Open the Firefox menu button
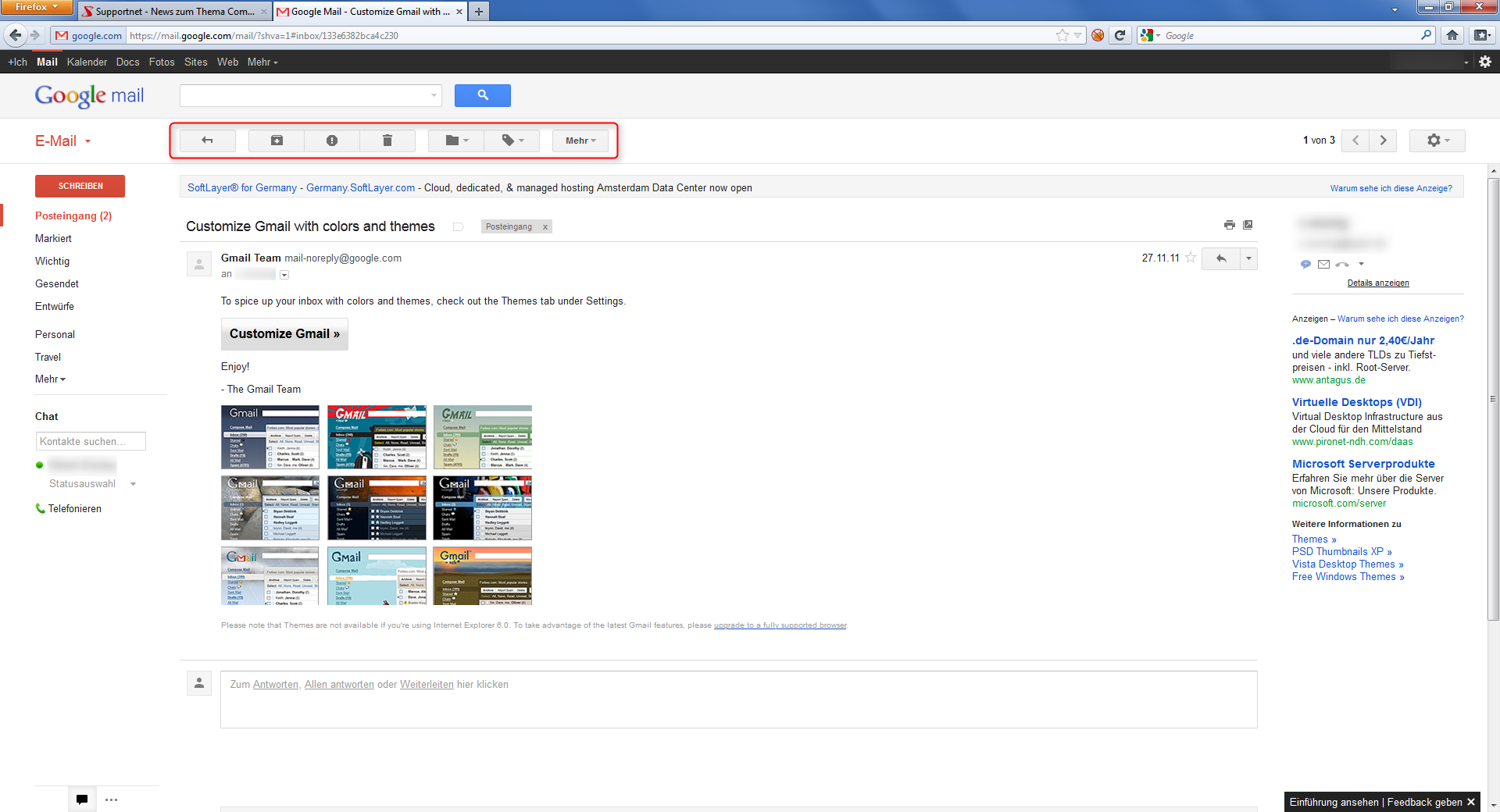 (x=36, y=7)
